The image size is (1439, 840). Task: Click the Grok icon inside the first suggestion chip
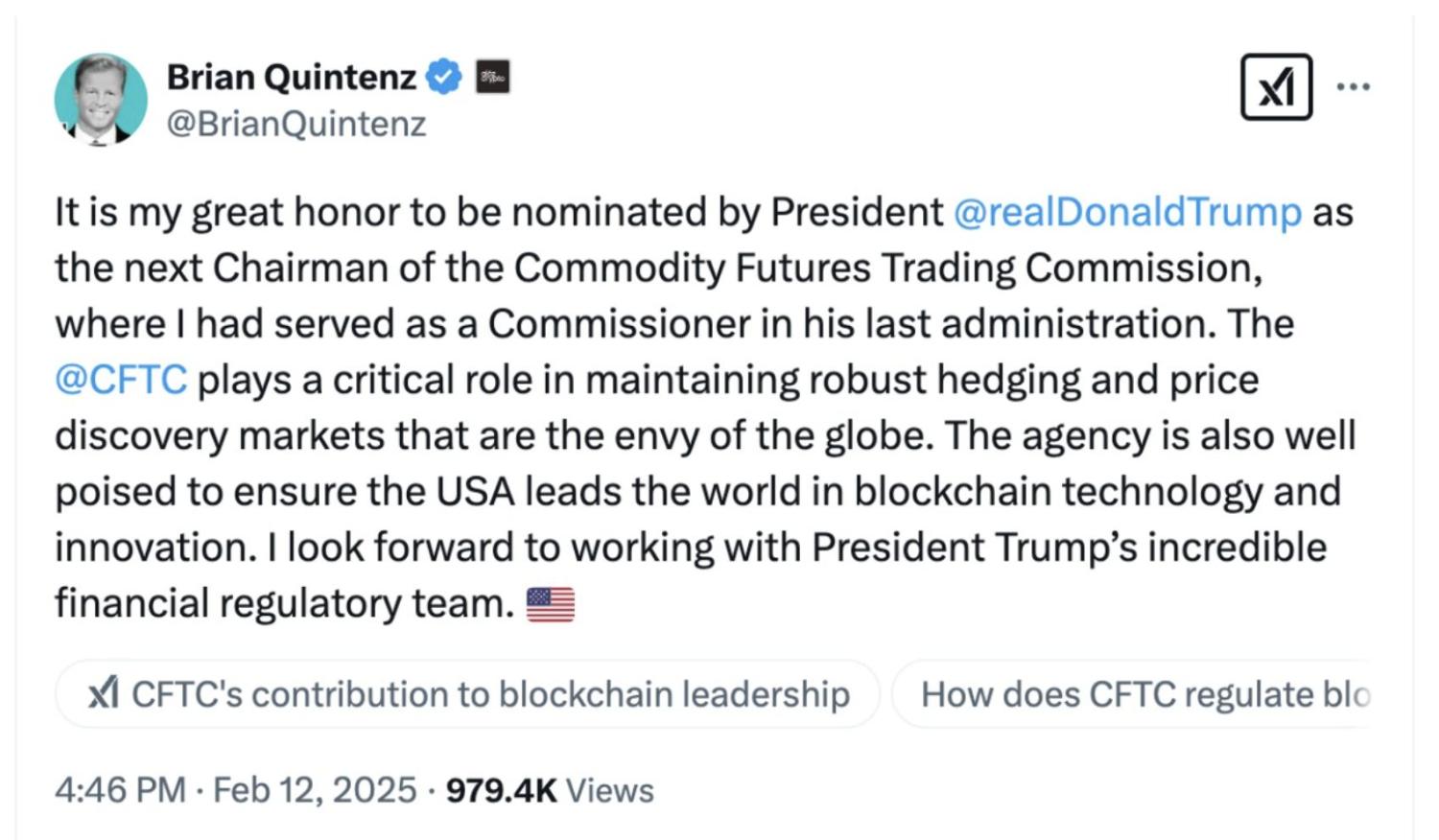coord(104,692)
